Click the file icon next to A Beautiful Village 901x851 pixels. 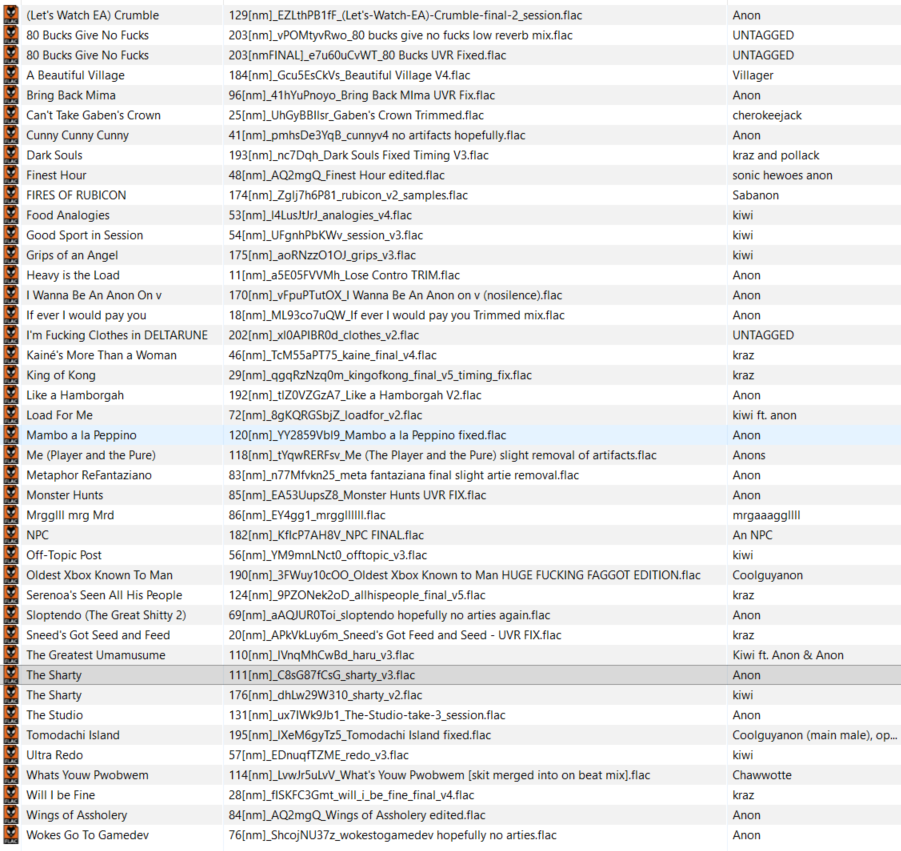pos(11,75)
